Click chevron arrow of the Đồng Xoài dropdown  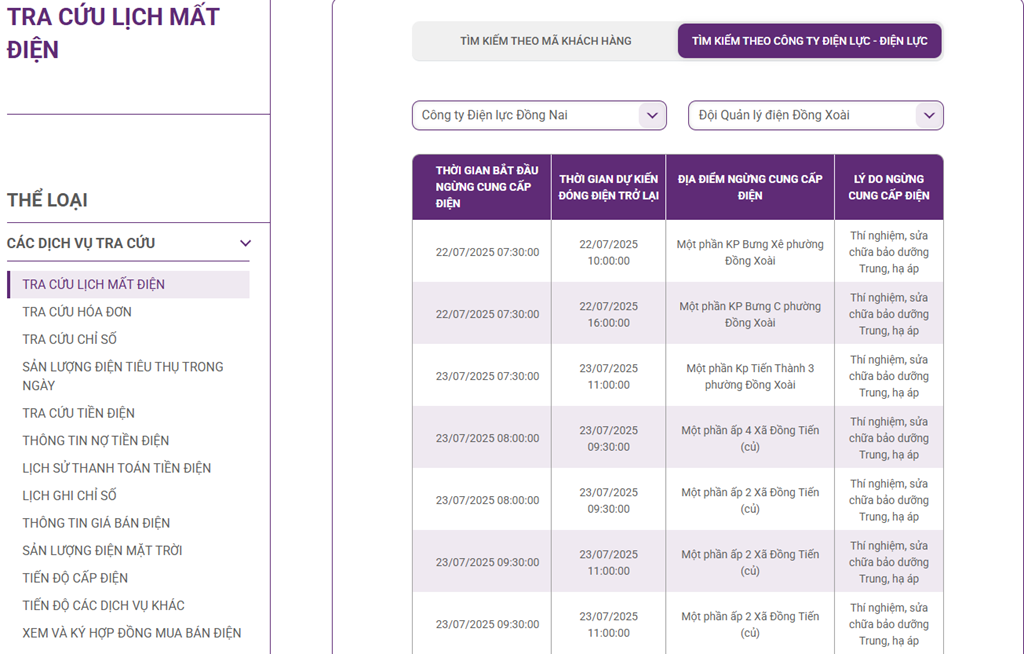tap(929, 116)
